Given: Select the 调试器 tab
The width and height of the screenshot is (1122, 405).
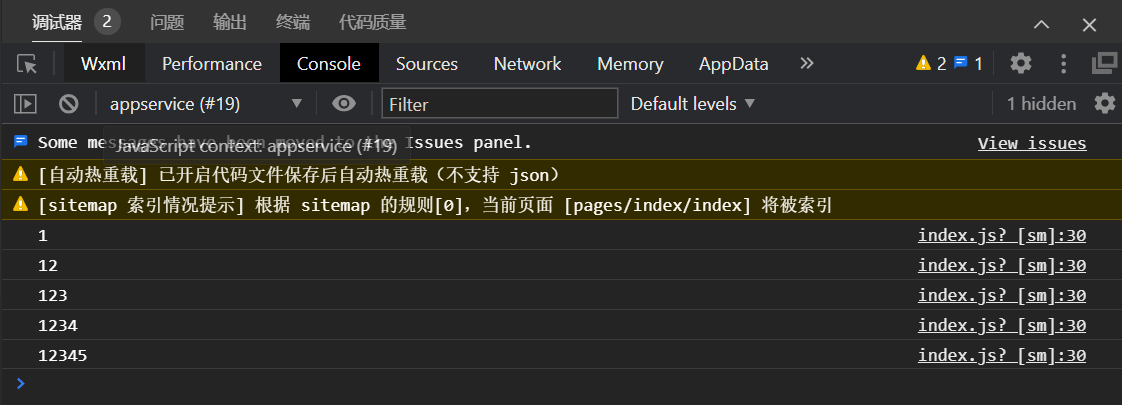Looking at the screenshot, I should pyautogui.click(x=57, y=23).
